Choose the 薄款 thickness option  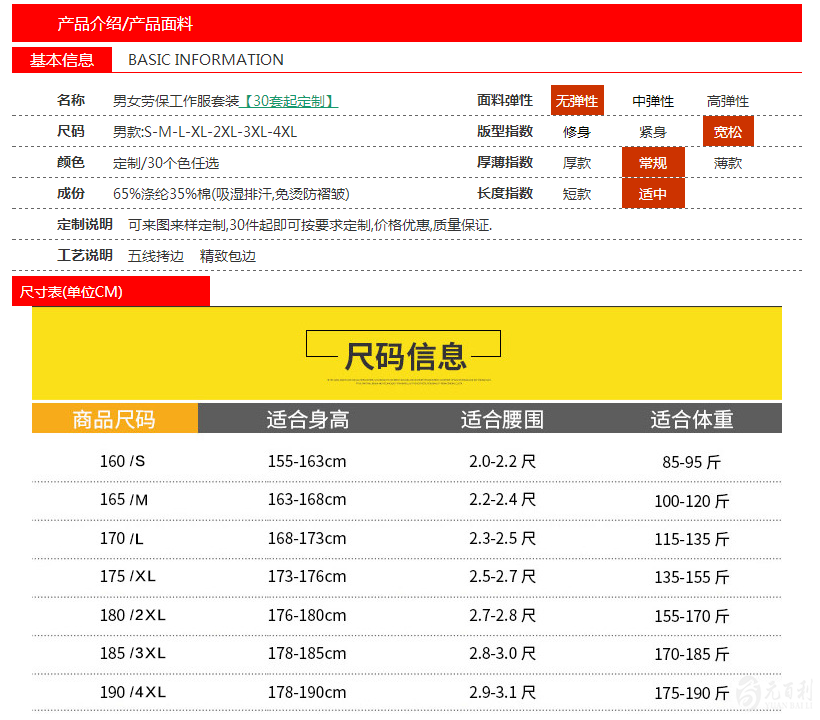click(727, 163)
